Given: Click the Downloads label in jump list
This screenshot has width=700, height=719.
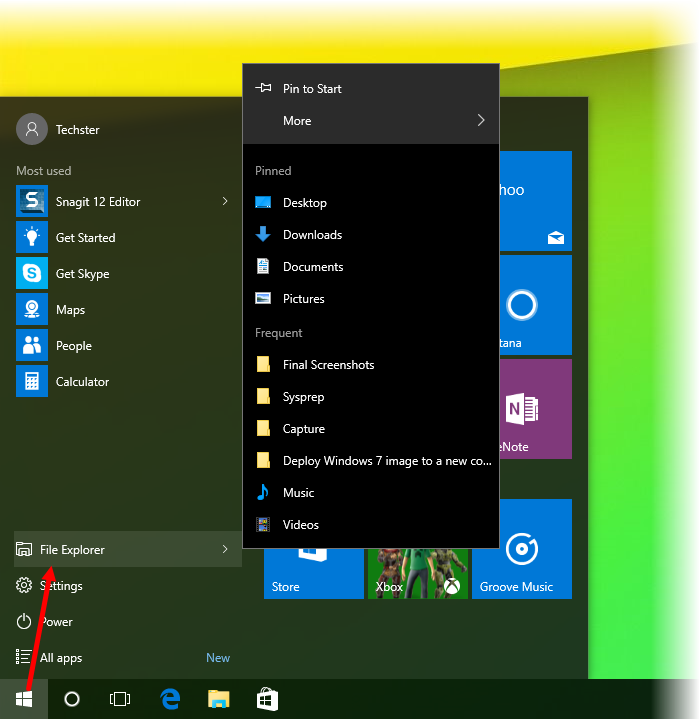Looking at the screenshot, I should click(x=312, y=235).
